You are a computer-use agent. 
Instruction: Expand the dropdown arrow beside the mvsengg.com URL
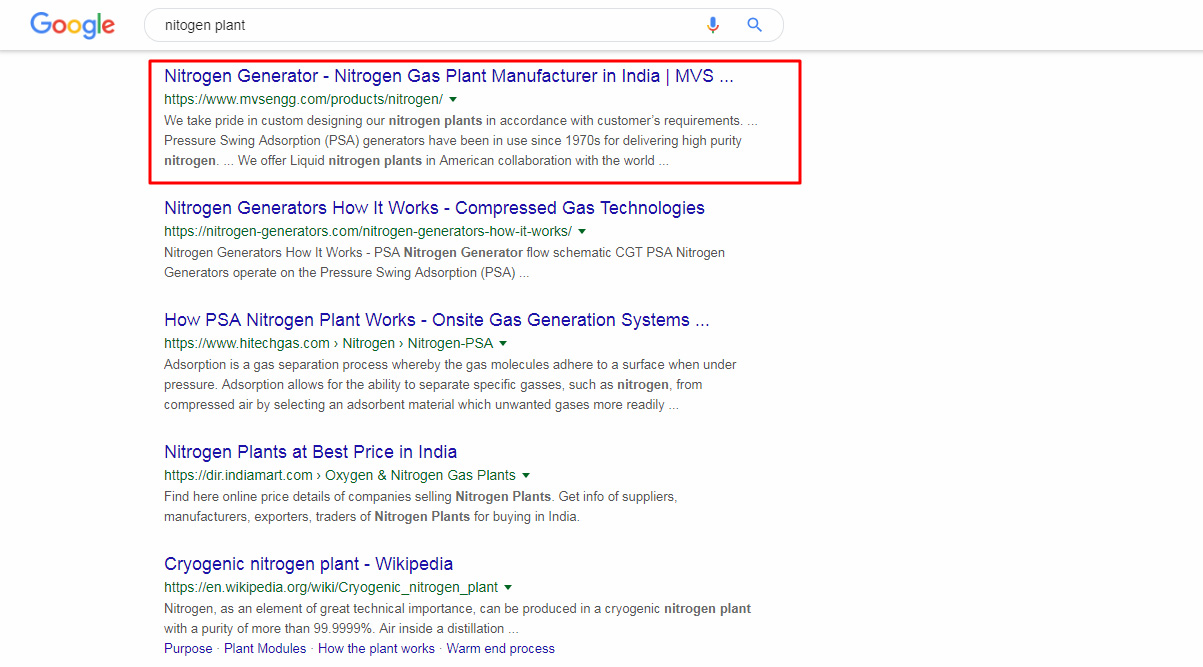(453, 100)
